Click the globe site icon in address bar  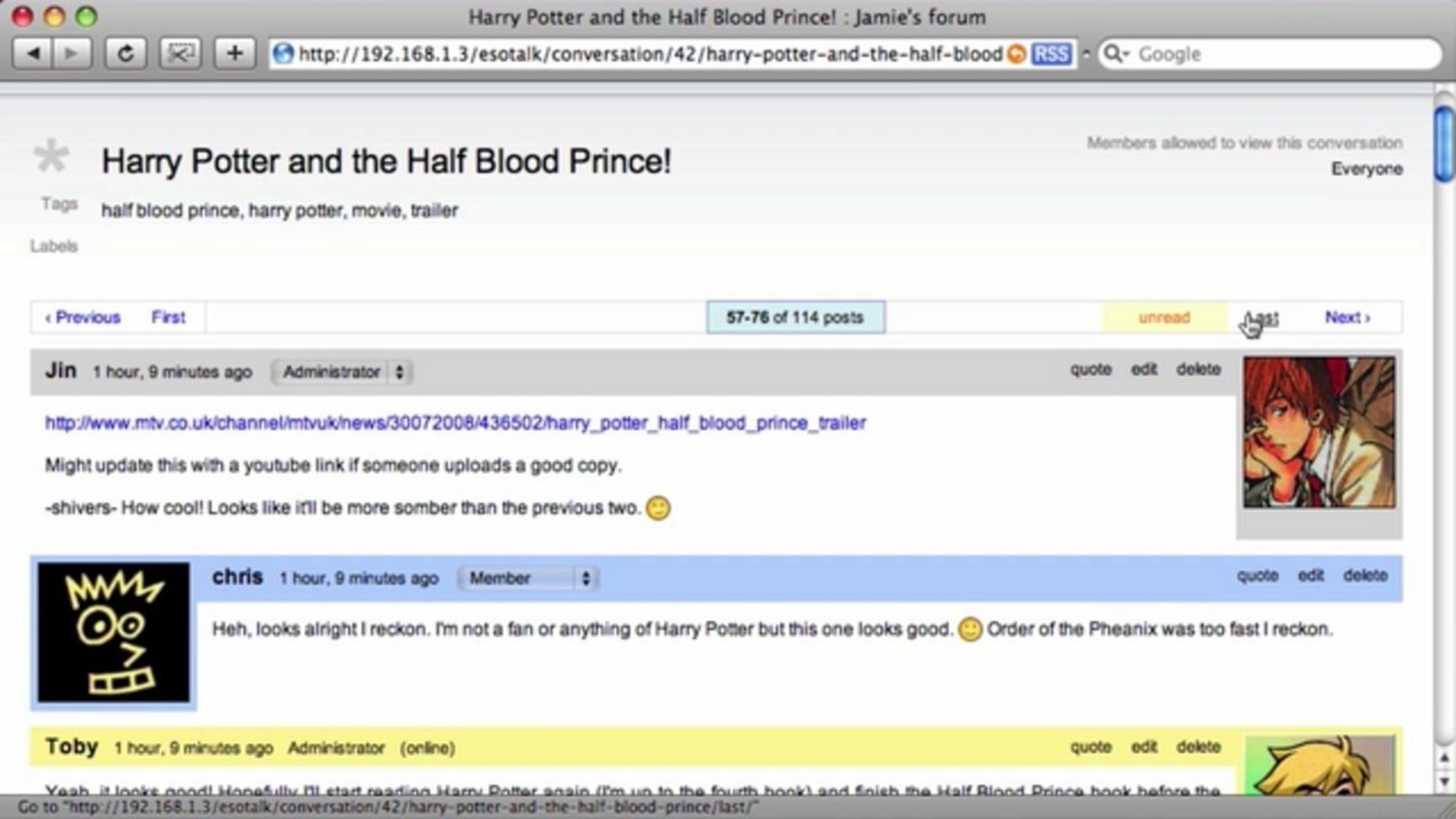pyautogui.click(x=283, y=54)
